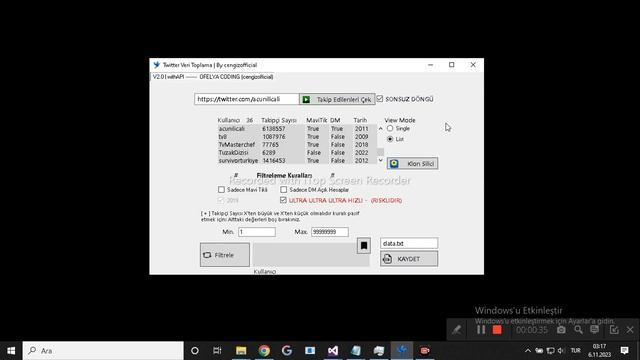640x360 pixels.
Task: Take a screenshot with camera icon
Action: pyautogui.click(x=561, y=330)
